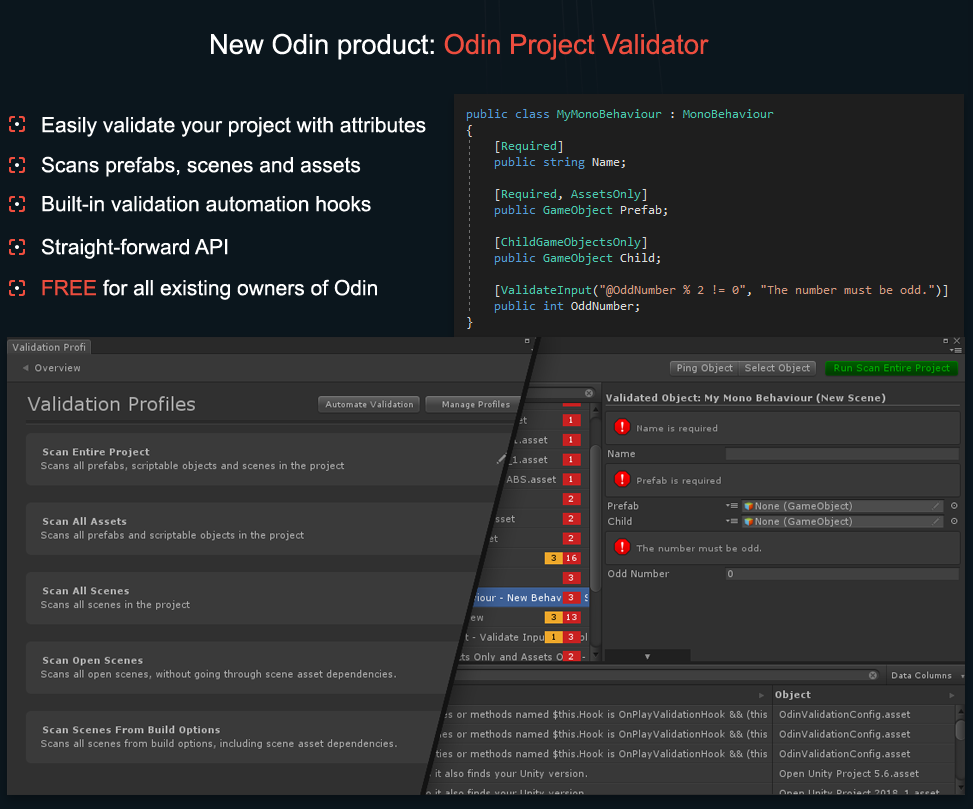Click the Child None (GameObject) field

click(842, 521)
